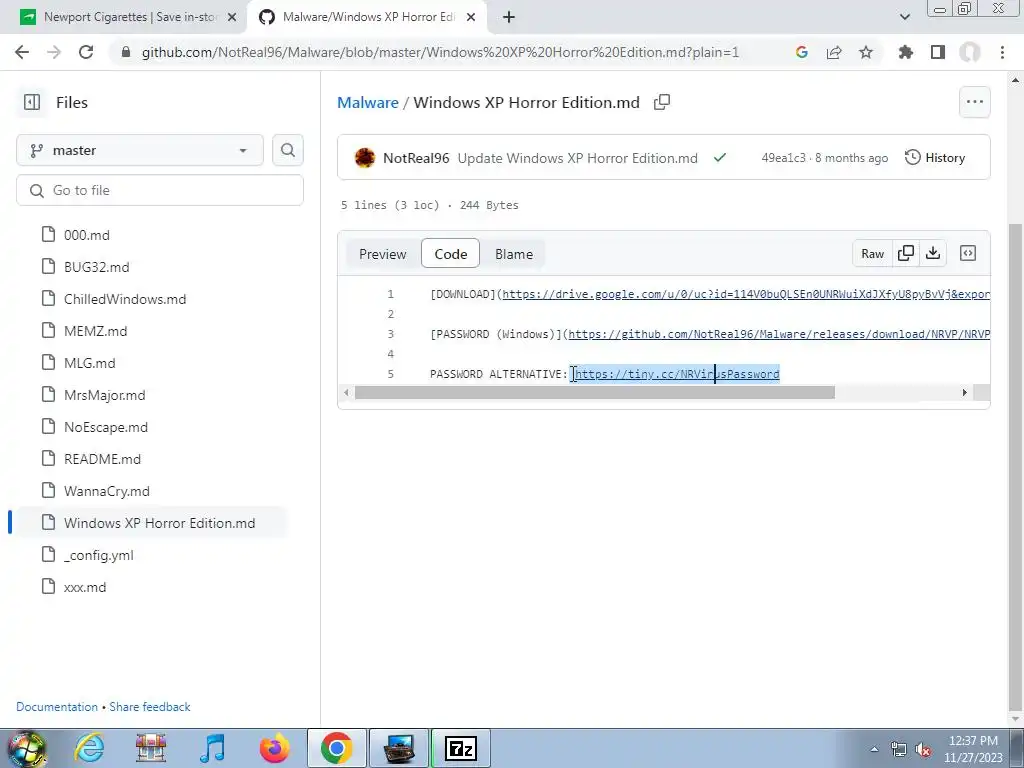The width and height of the screenshot is (1024, 768).
Task: Click the Google icon in address bar
Action: tap(801, 52)
